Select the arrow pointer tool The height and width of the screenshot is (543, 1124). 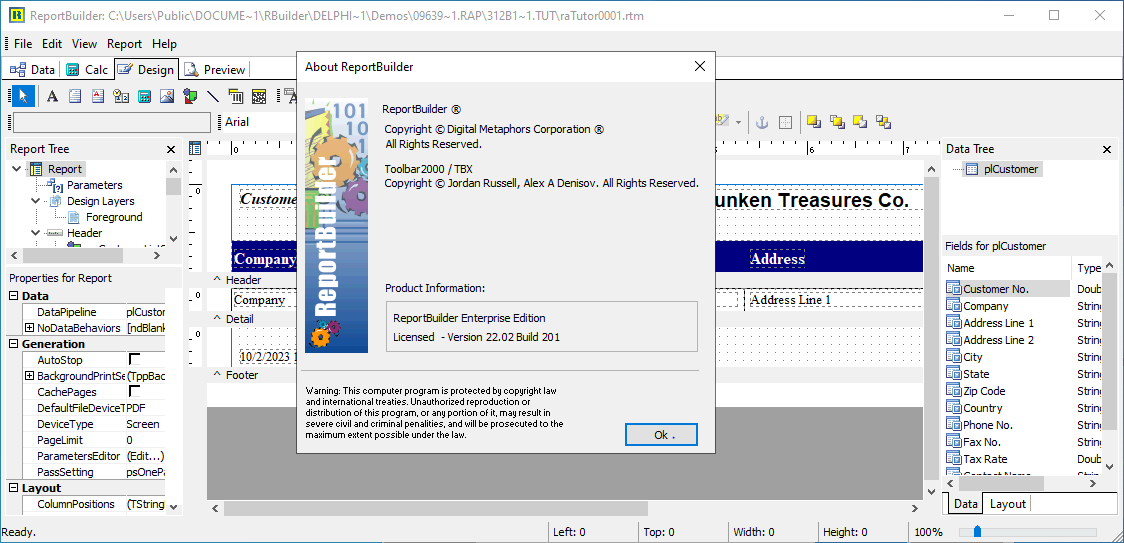[24, 96]
